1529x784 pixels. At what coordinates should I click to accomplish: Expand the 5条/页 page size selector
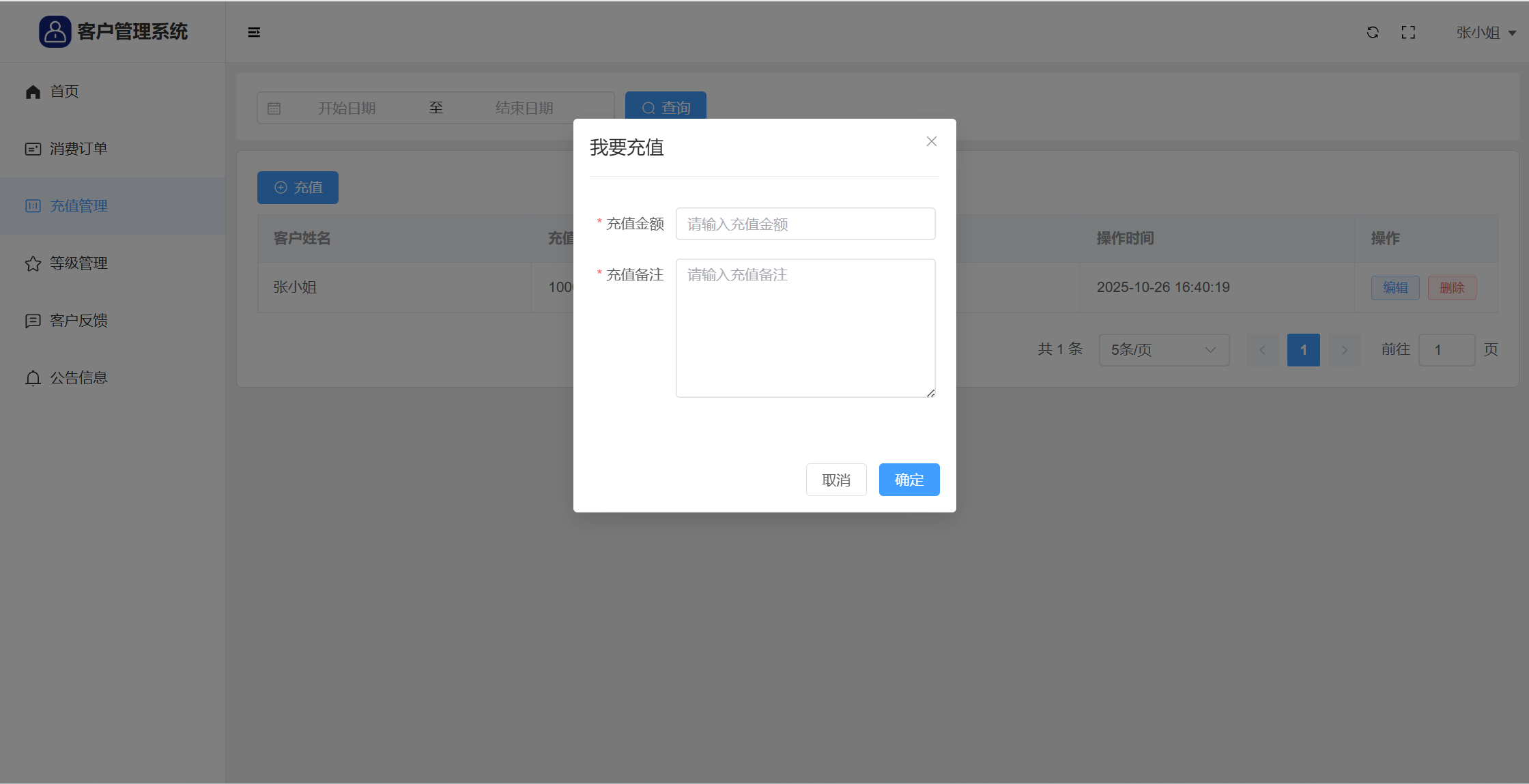point(1163,350)
